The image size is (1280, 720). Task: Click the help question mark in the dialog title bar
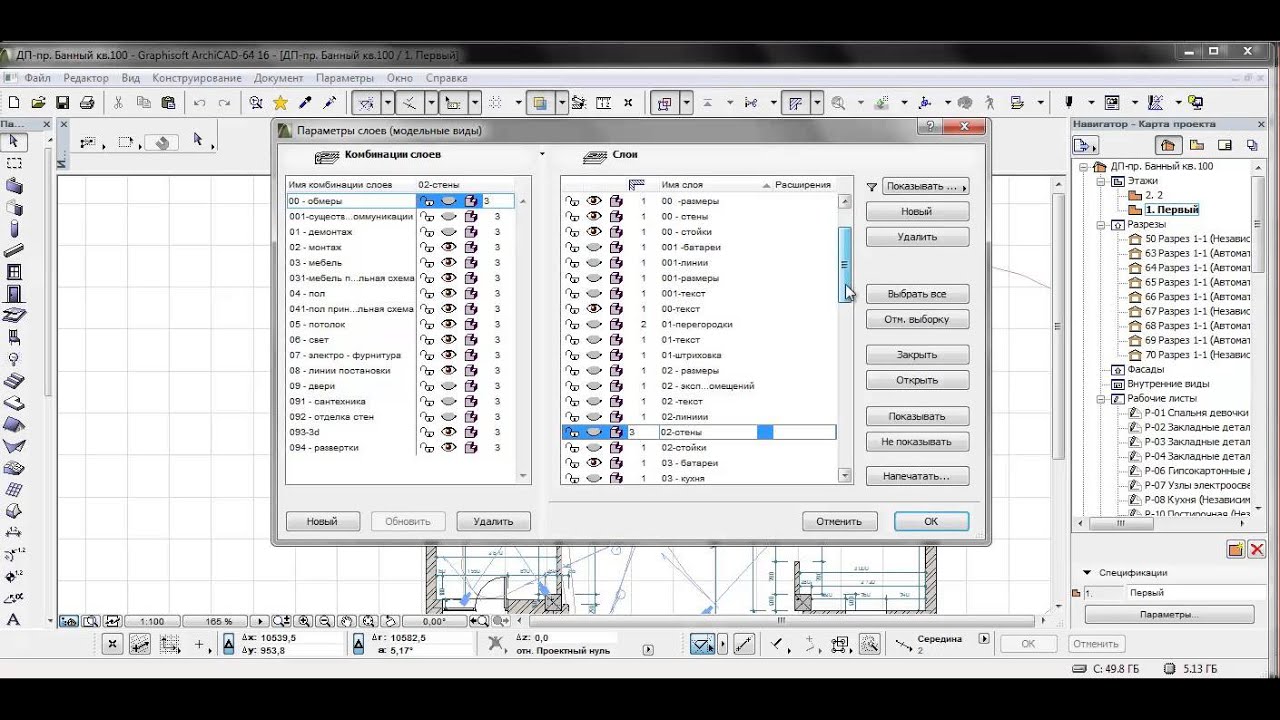[x=930, y=127]
